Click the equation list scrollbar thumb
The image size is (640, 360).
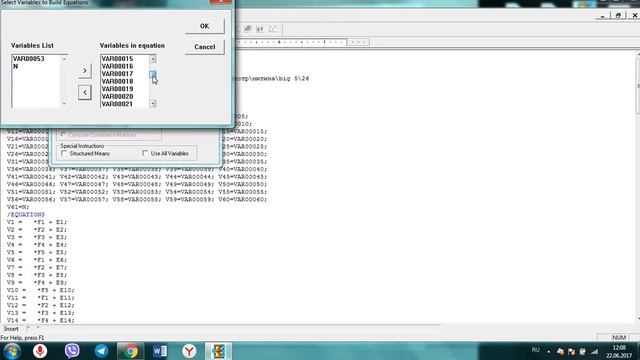(153, 74)
